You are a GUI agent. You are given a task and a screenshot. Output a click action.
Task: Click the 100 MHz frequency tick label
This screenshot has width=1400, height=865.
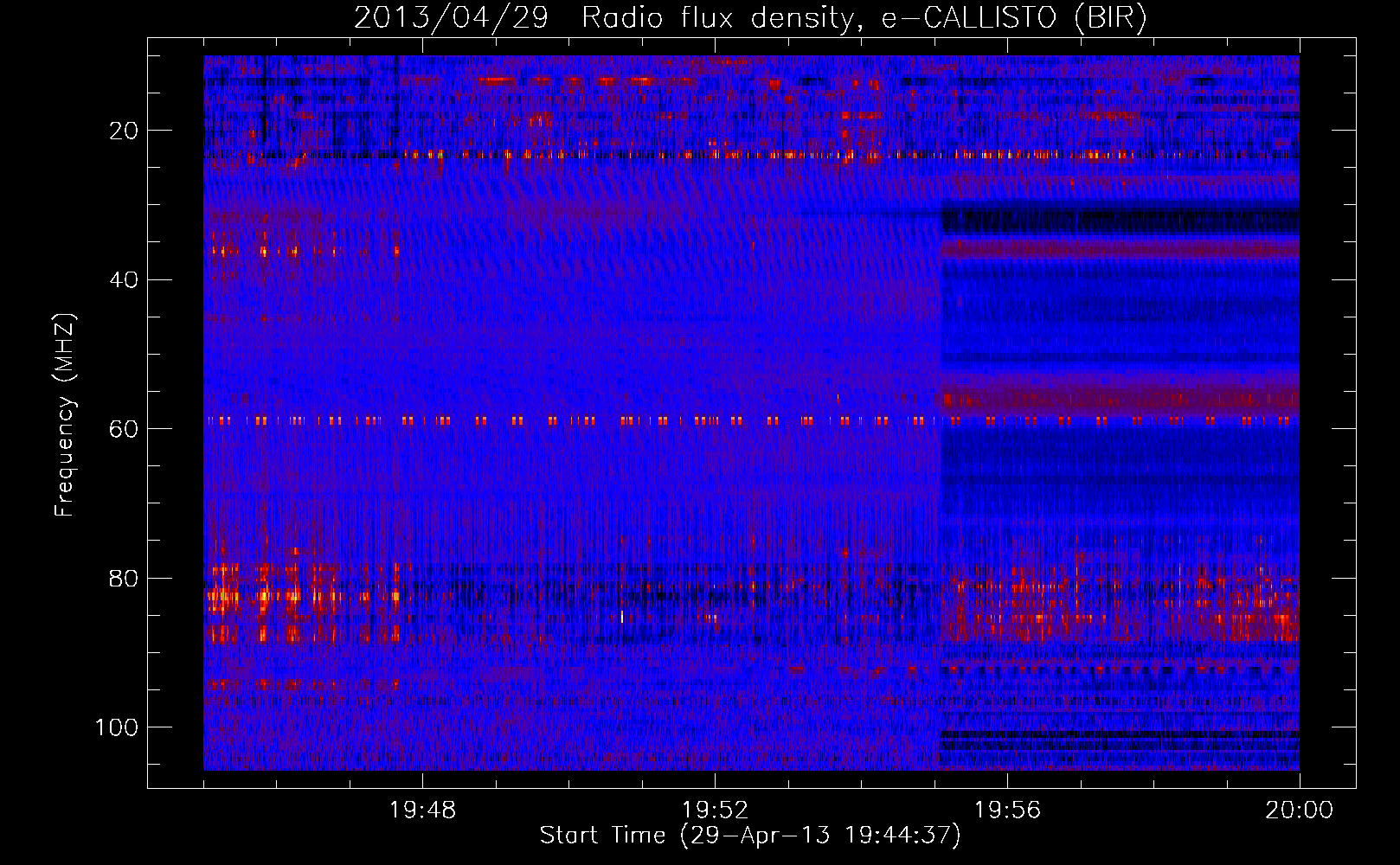pos(117,727)
